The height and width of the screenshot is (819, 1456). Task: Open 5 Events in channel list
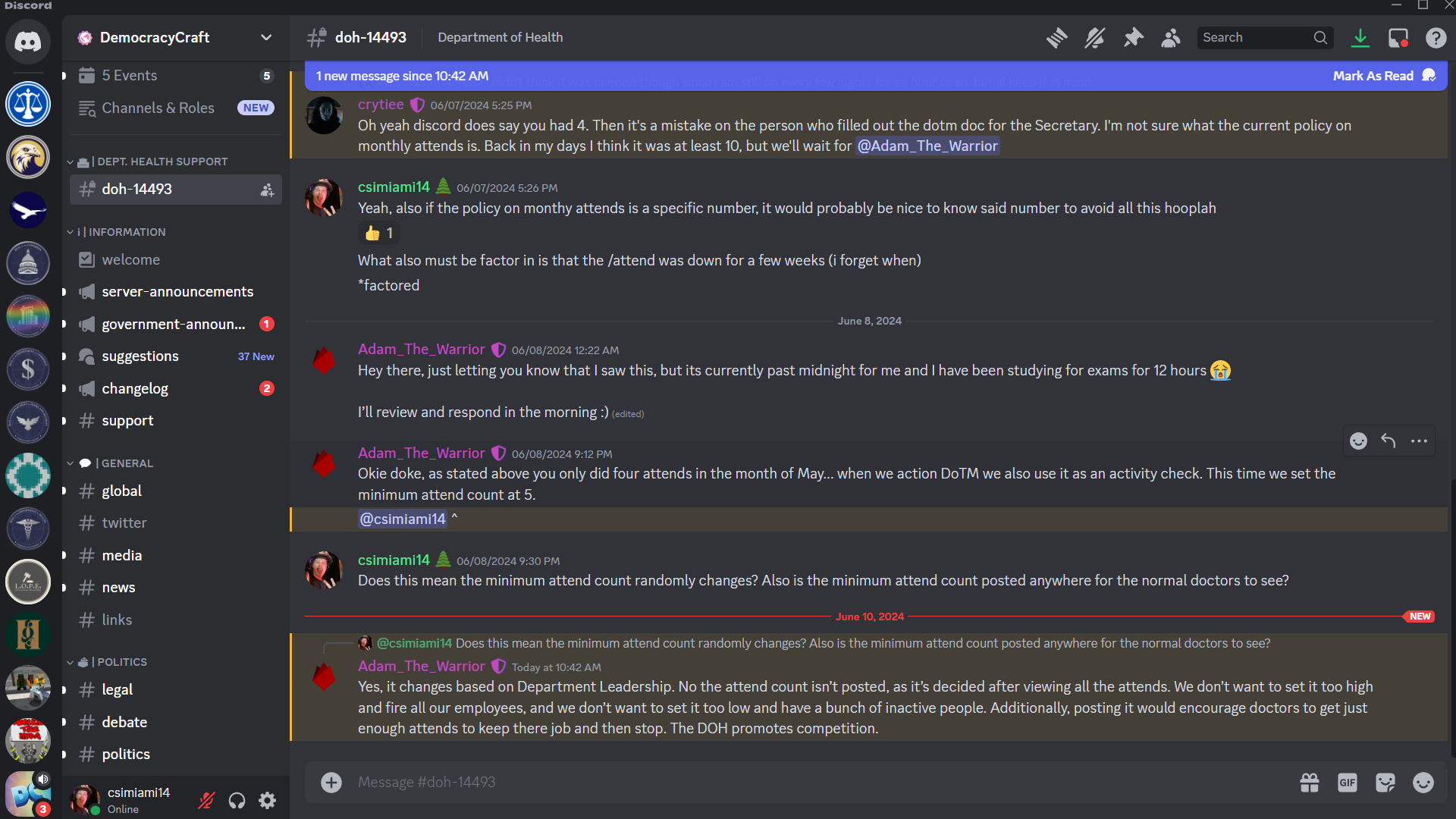click(x=176, y=75)
